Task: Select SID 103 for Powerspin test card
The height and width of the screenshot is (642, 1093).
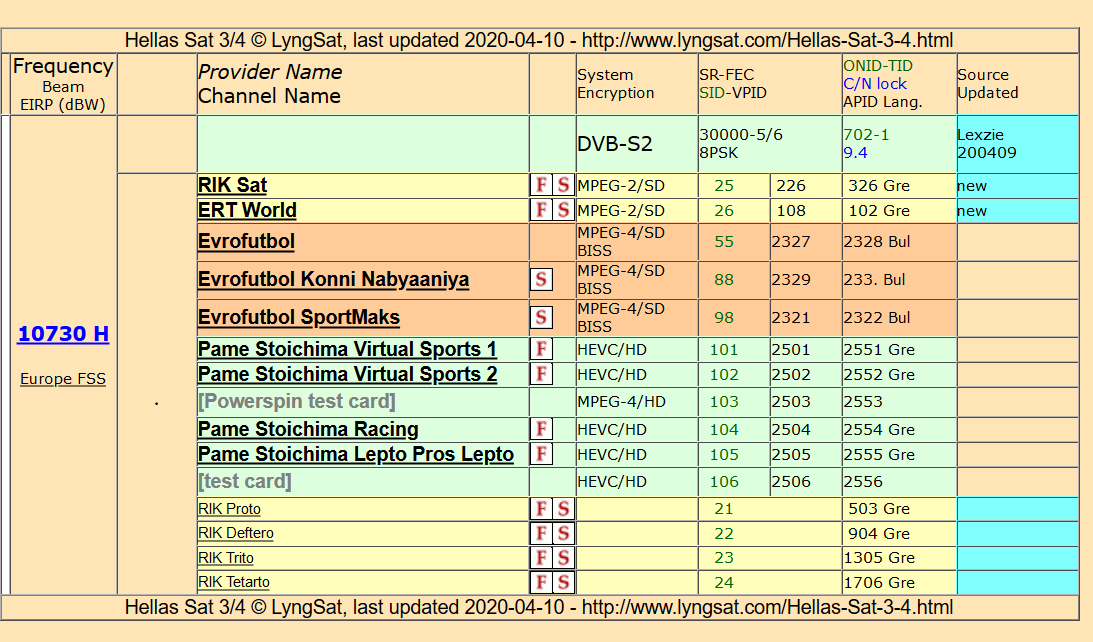Action: (724, 402)
